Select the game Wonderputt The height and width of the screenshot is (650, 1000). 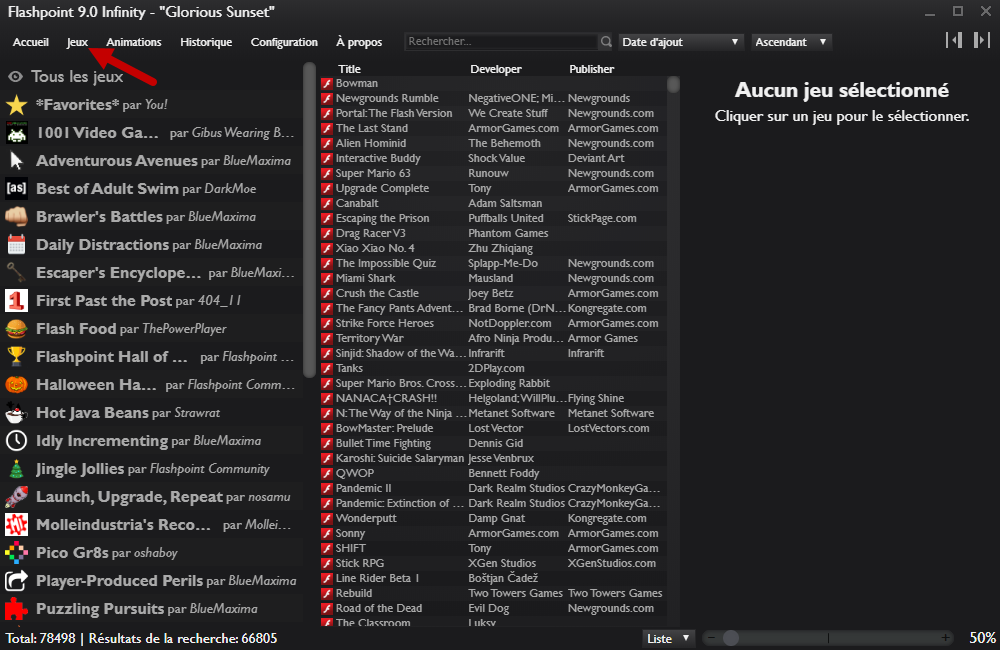click(x=494, y=519)
